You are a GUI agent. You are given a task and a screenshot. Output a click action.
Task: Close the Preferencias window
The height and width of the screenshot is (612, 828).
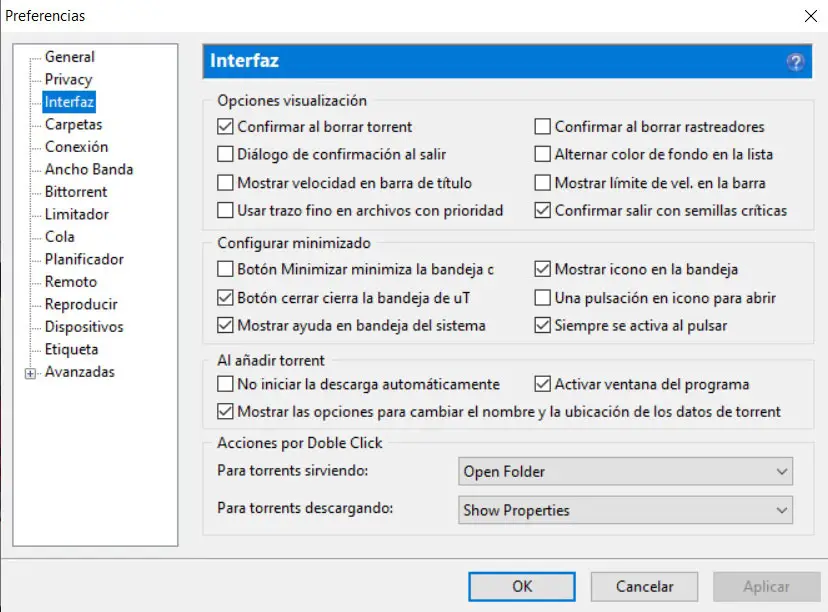[x=811, y=16]
